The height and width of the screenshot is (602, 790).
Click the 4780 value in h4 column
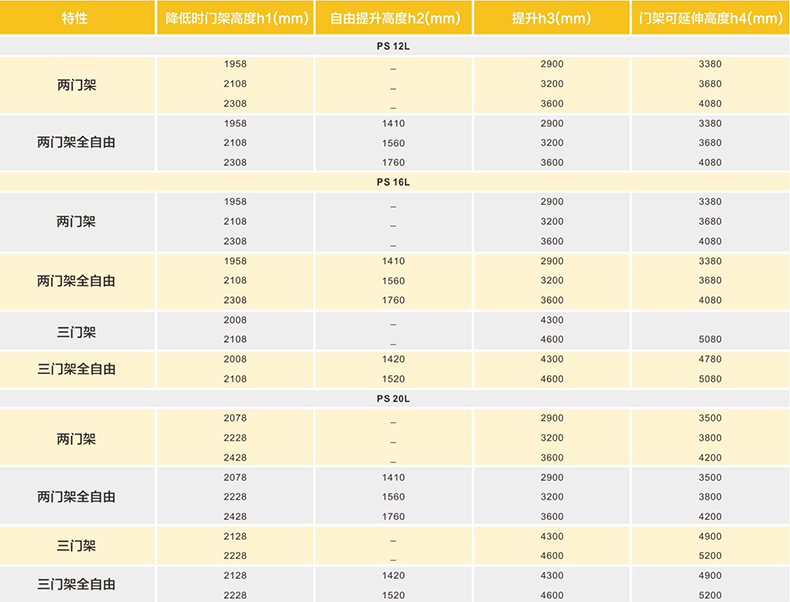coord(710,360)
